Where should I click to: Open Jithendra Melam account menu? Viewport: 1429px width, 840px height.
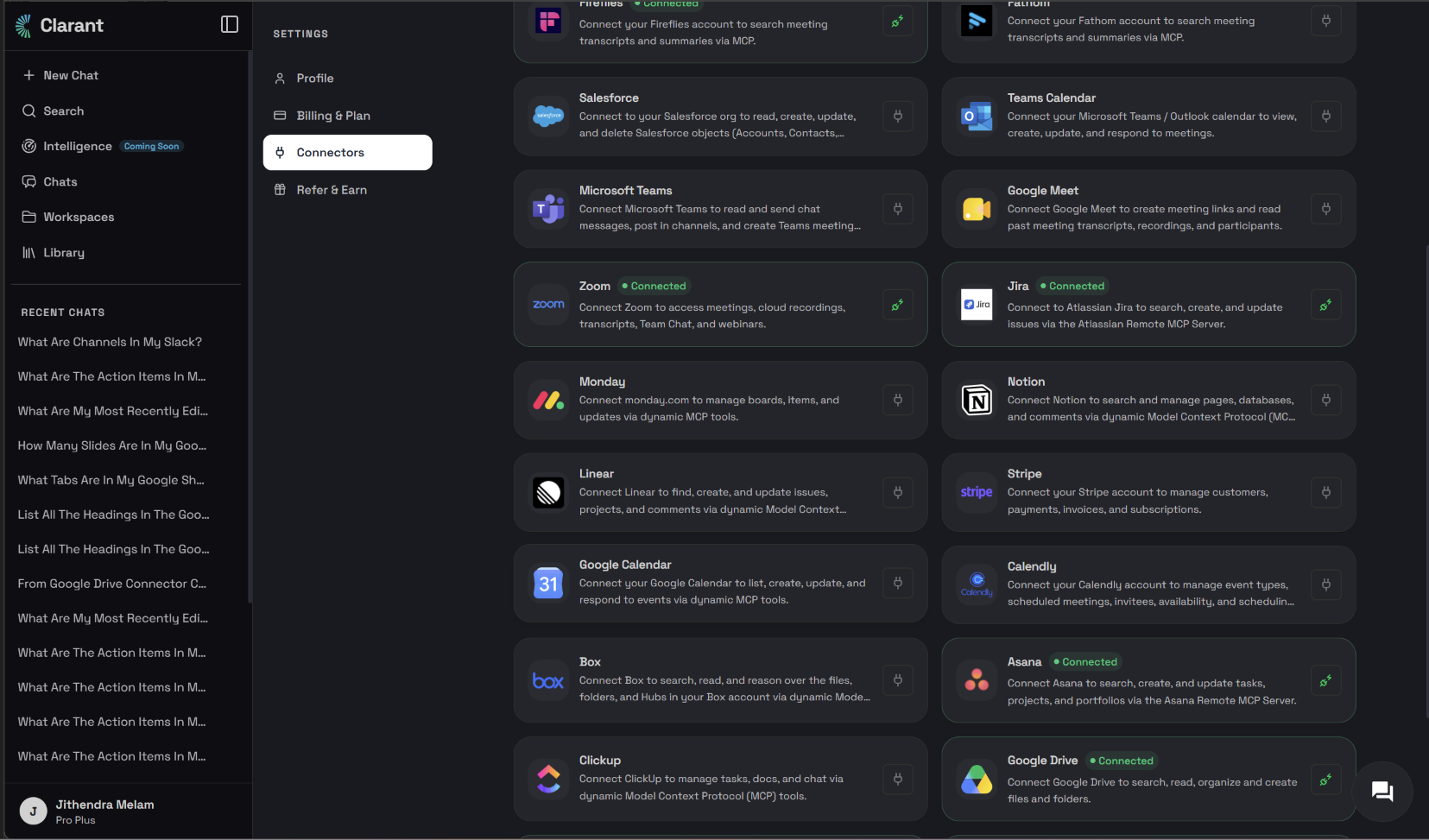click(x=126, y=812)
